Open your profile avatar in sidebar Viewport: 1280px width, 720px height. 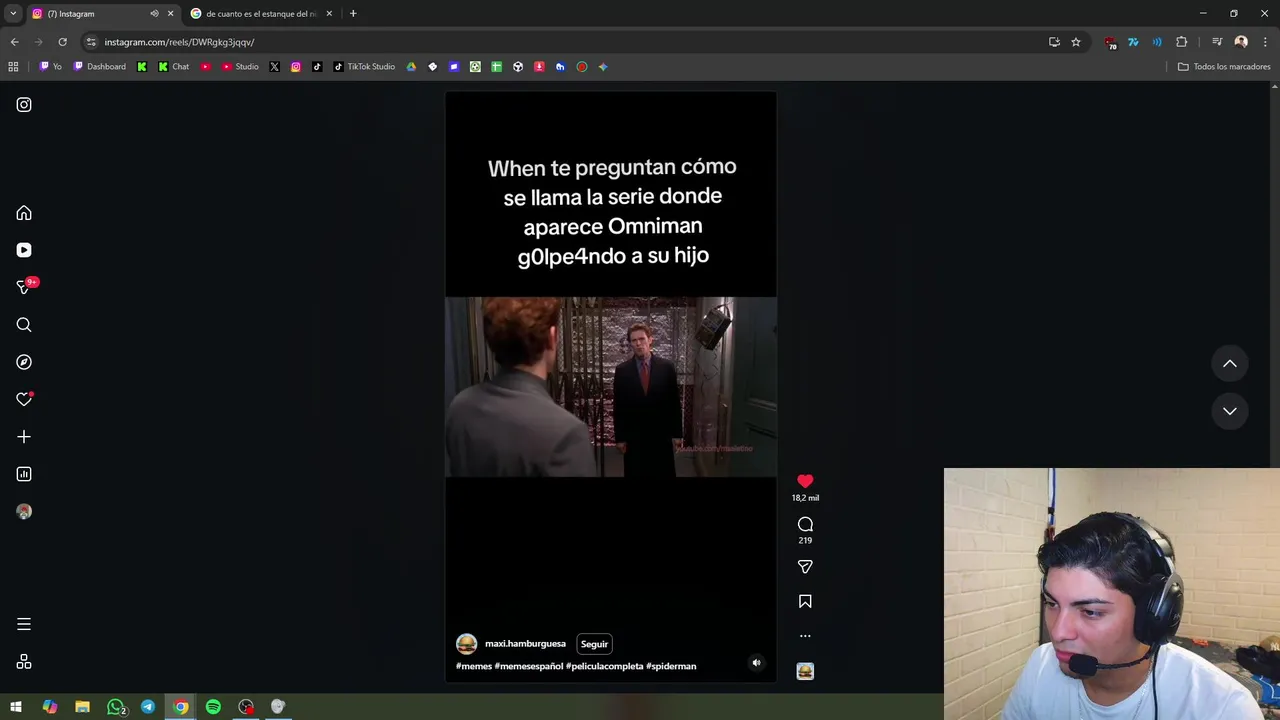pos(24,511)
